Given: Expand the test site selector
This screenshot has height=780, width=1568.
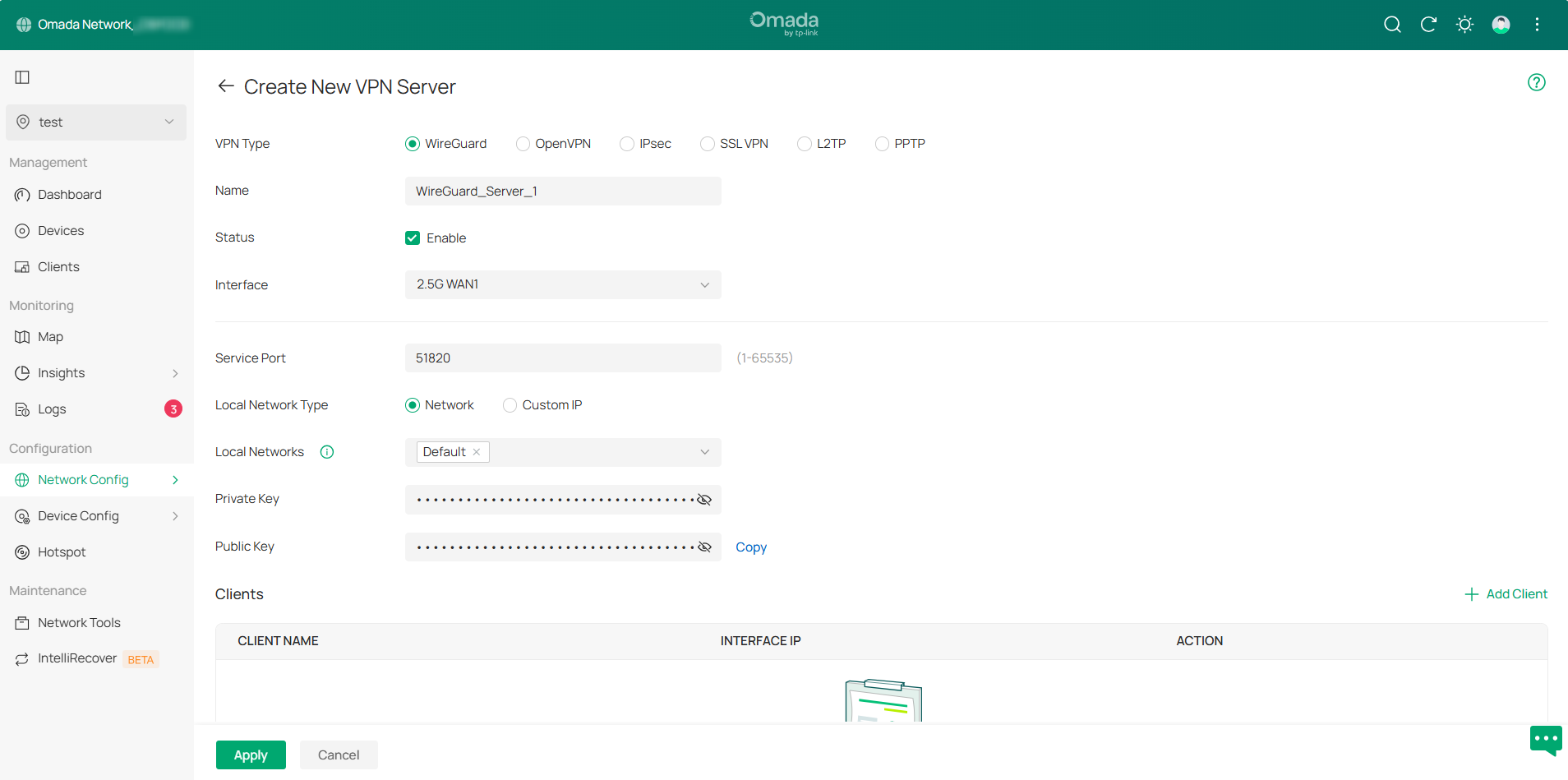Looking at the screenshot, I should pyautogui.click(x=95, y=122).
